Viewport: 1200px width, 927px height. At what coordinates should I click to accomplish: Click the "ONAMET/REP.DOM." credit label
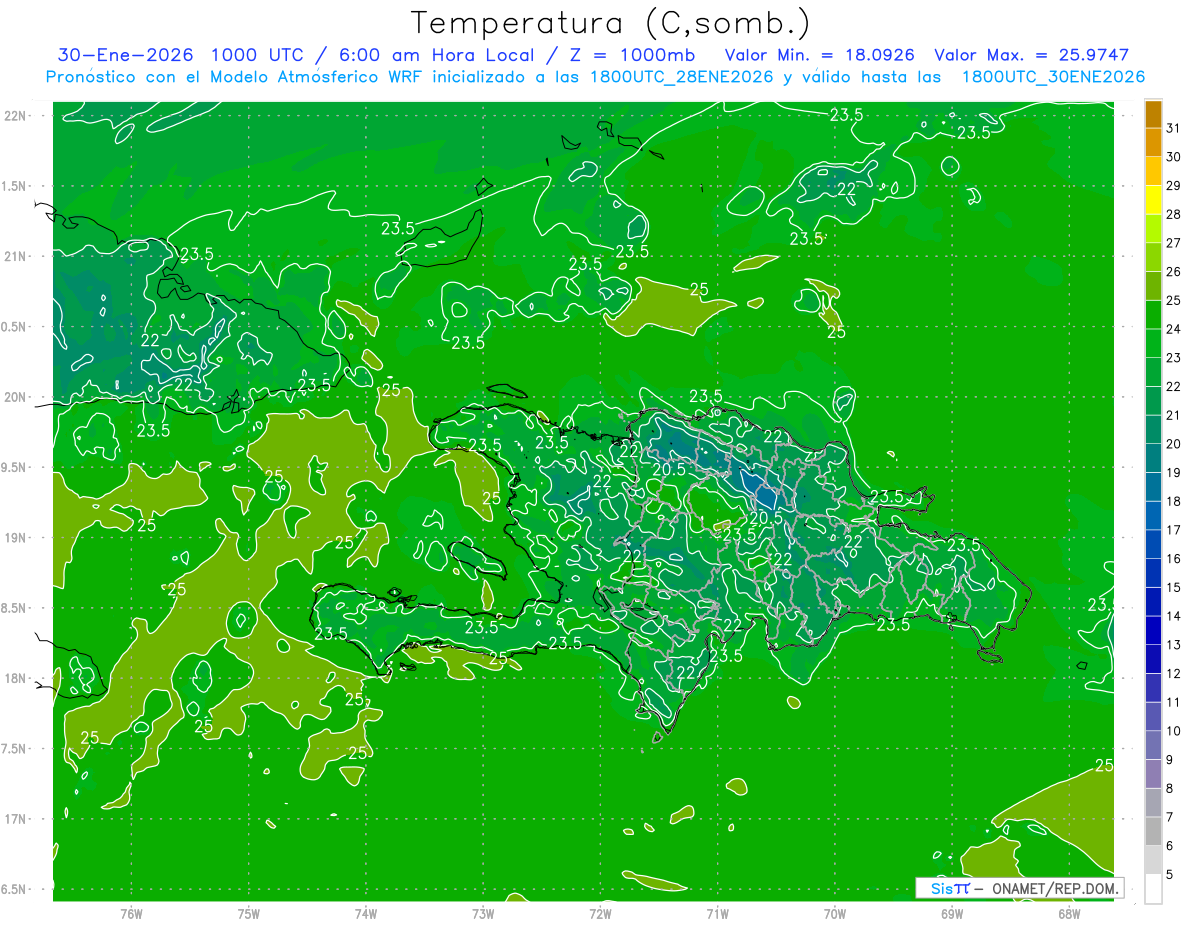pyautogui.click(x=1055, y=888)
